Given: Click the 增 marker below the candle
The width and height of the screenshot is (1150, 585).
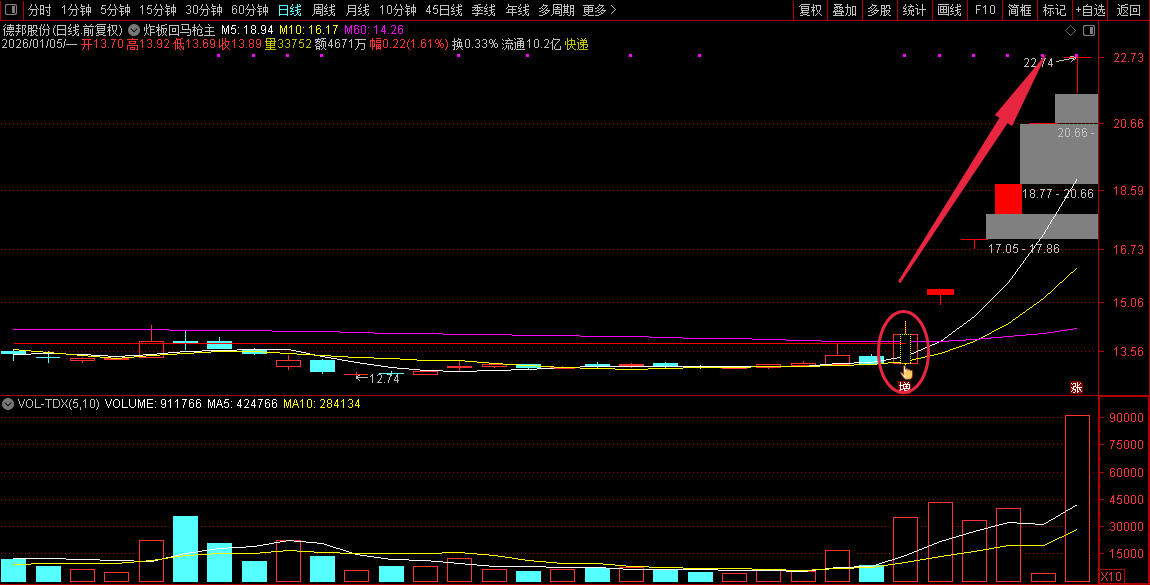Looking at the screenshot, I should pos(905,386).
